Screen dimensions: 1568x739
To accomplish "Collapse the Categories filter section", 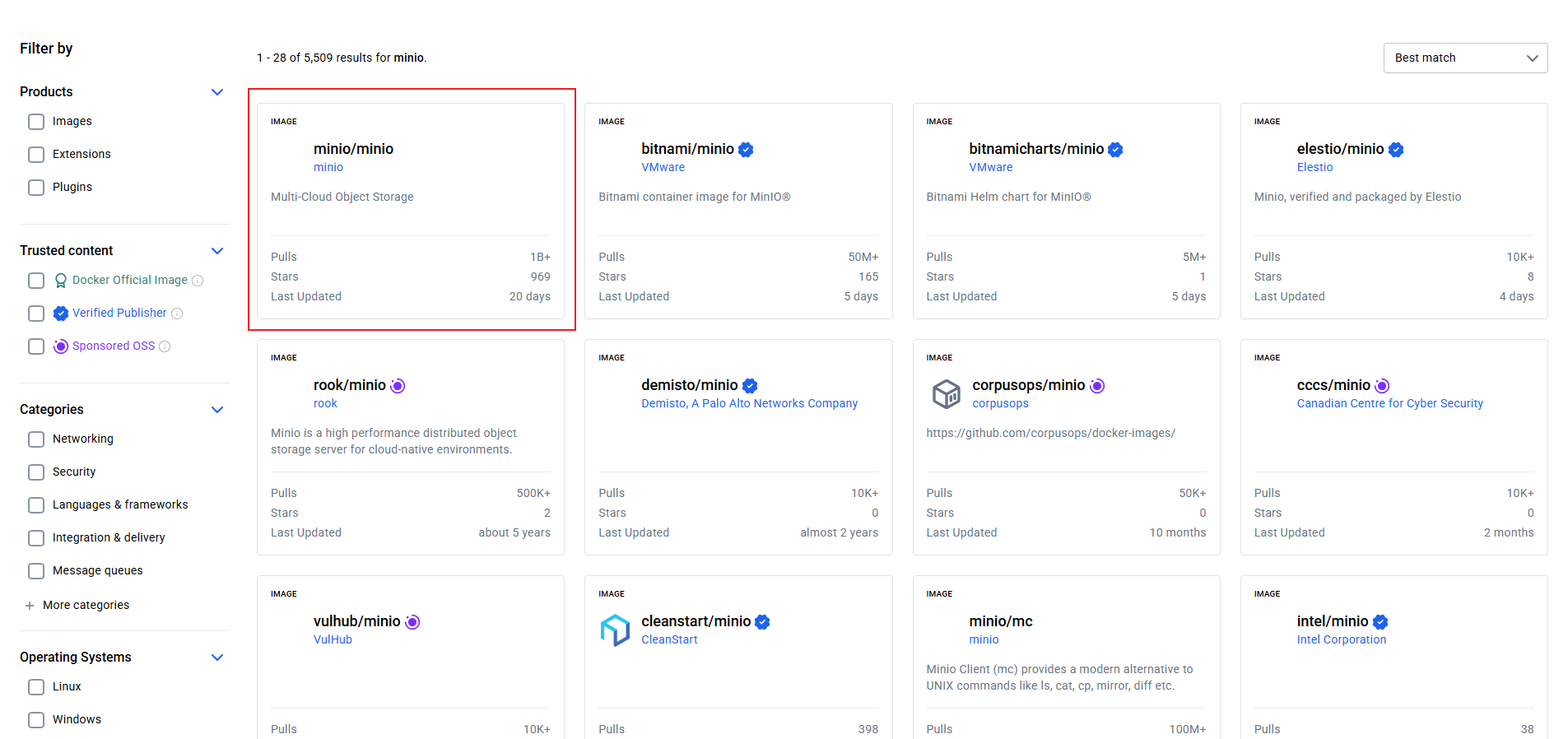I will pyautogui.click(x=217, y=410).
